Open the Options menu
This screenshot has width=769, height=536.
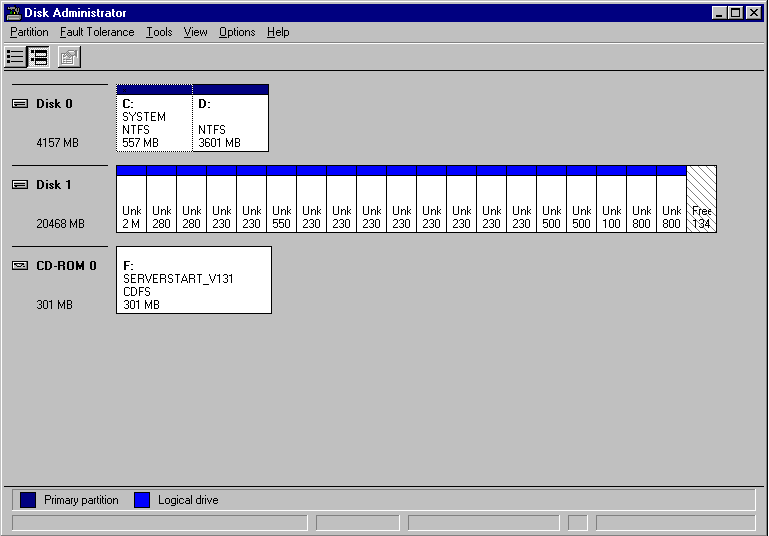[237, 32]
